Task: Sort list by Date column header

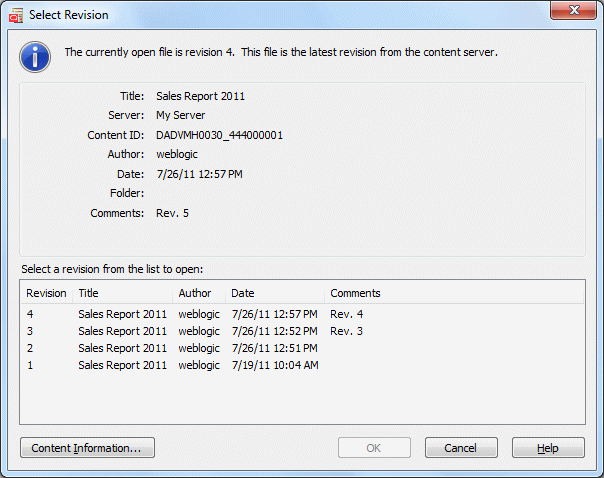Action: coord(275,293)
